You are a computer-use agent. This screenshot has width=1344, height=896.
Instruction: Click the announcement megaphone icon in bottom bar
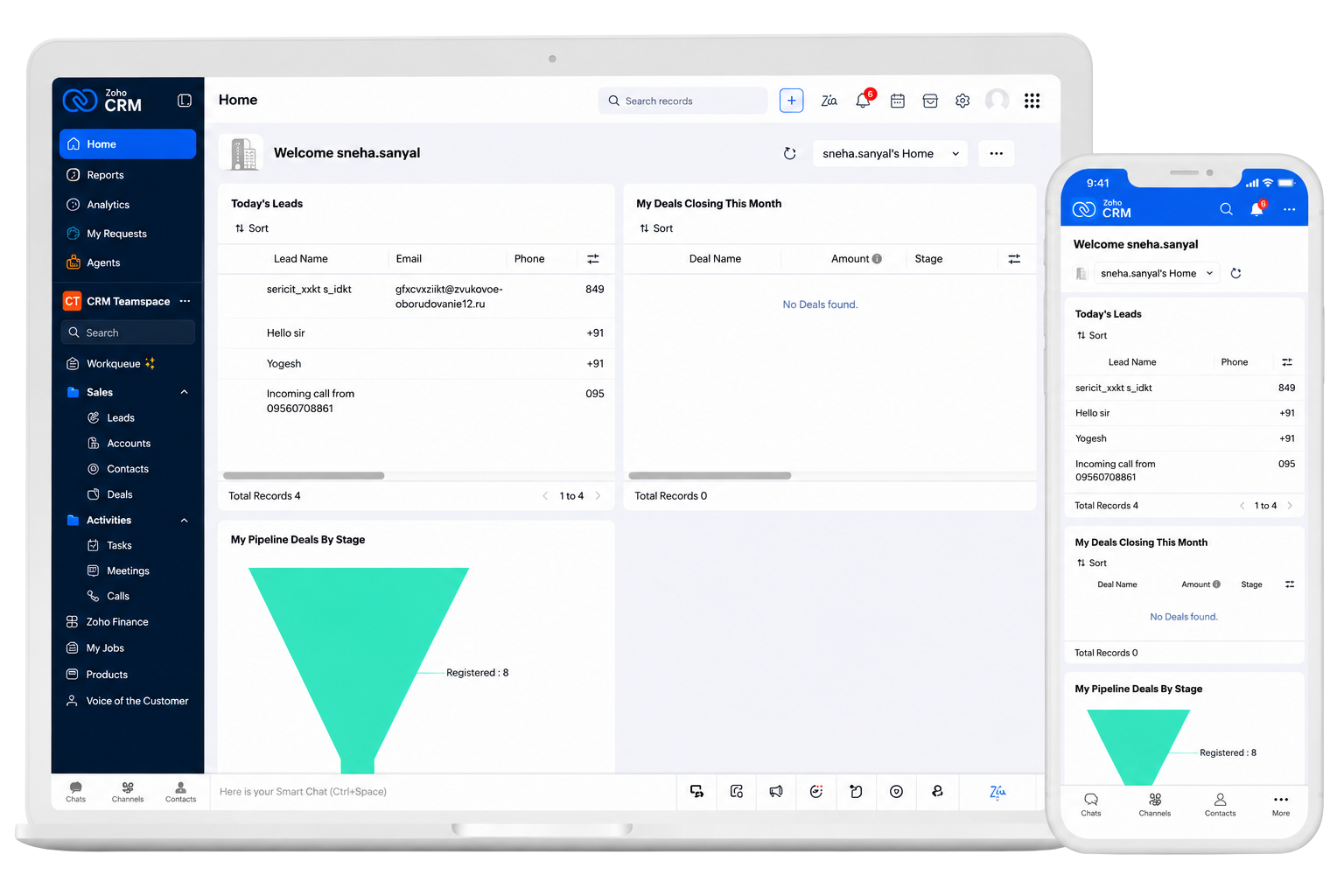pyautogui.click(x=776, y=791)
